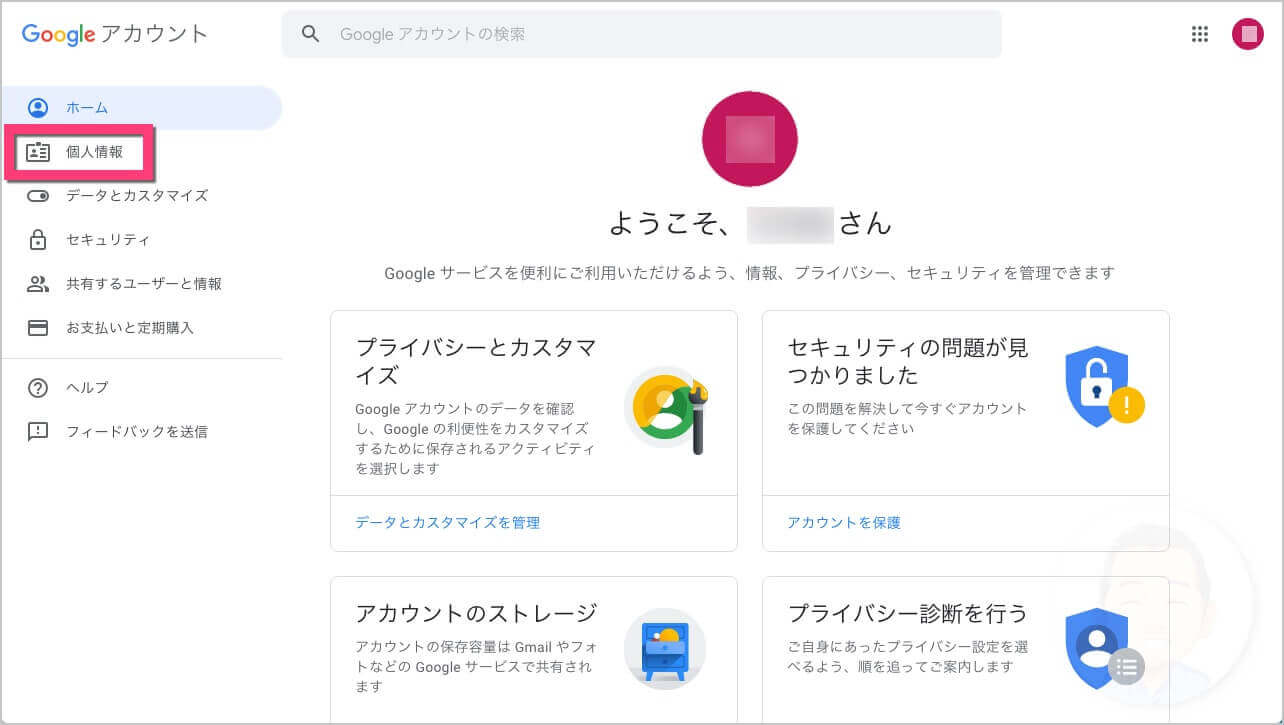Click the search magnifier icon
The image size is (1284, 725).
pyautogui.click(x=311, y=34)
